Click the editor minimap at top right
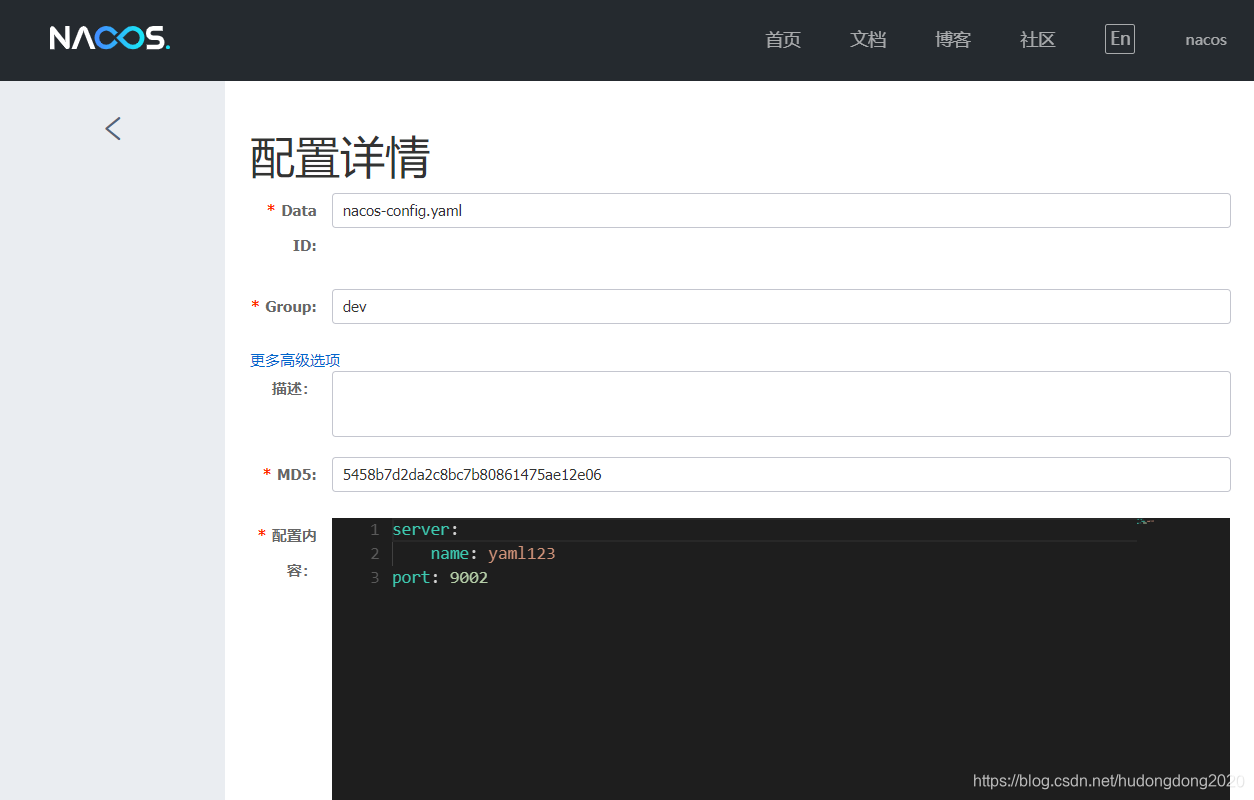 1146,522
